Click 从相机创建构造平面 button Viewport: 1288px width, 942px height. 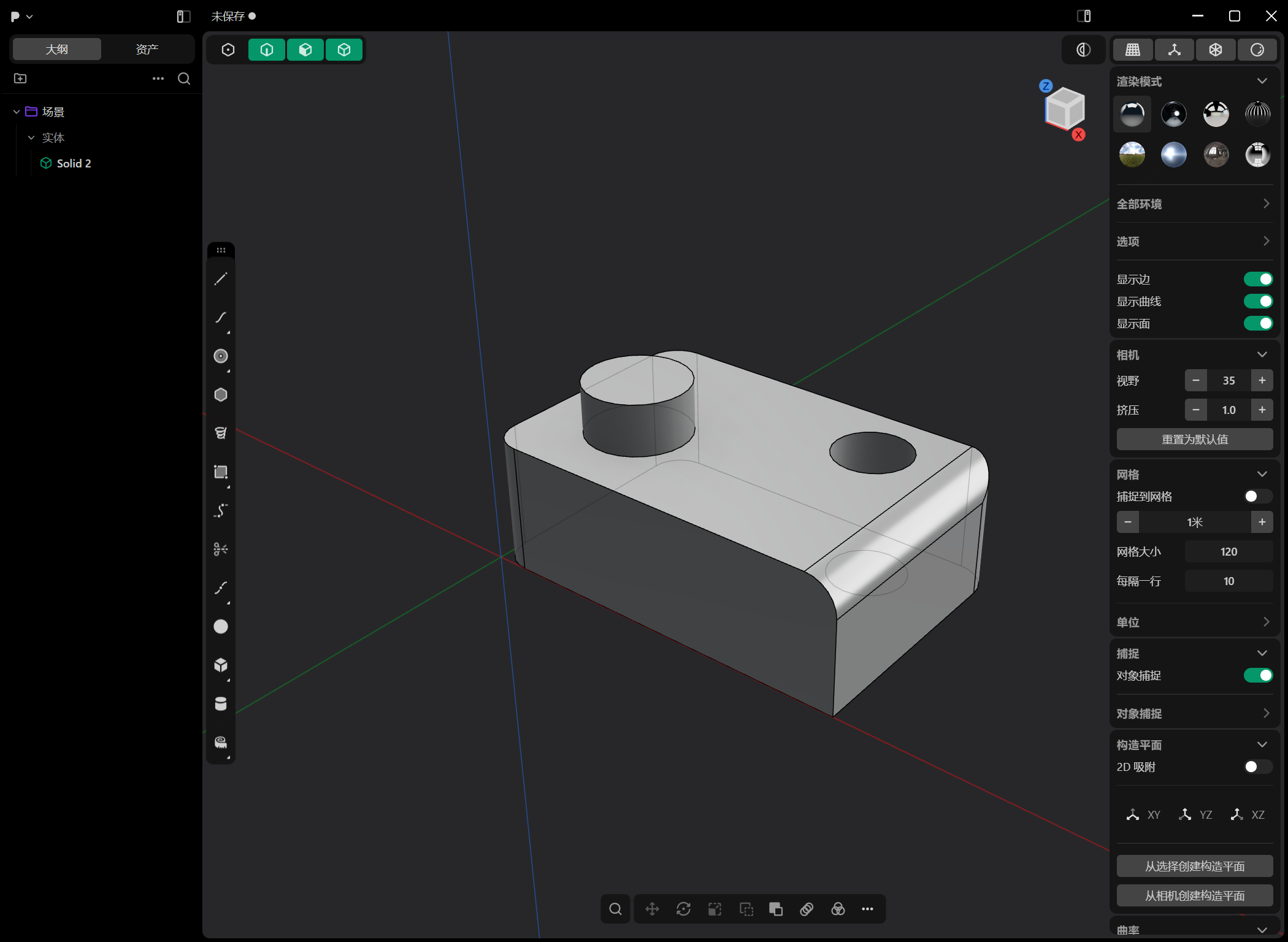tap(1195, 896)
